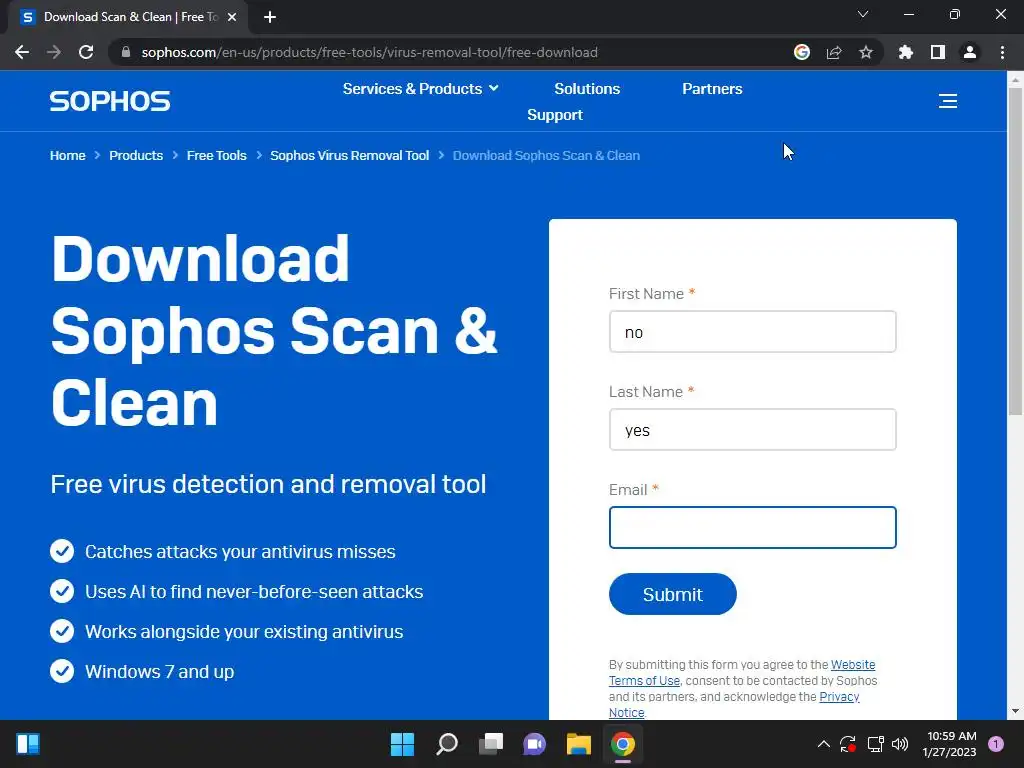This screenshot has width=1024, height=768.
Task: Open the Partners menu item
Action: 712,89
